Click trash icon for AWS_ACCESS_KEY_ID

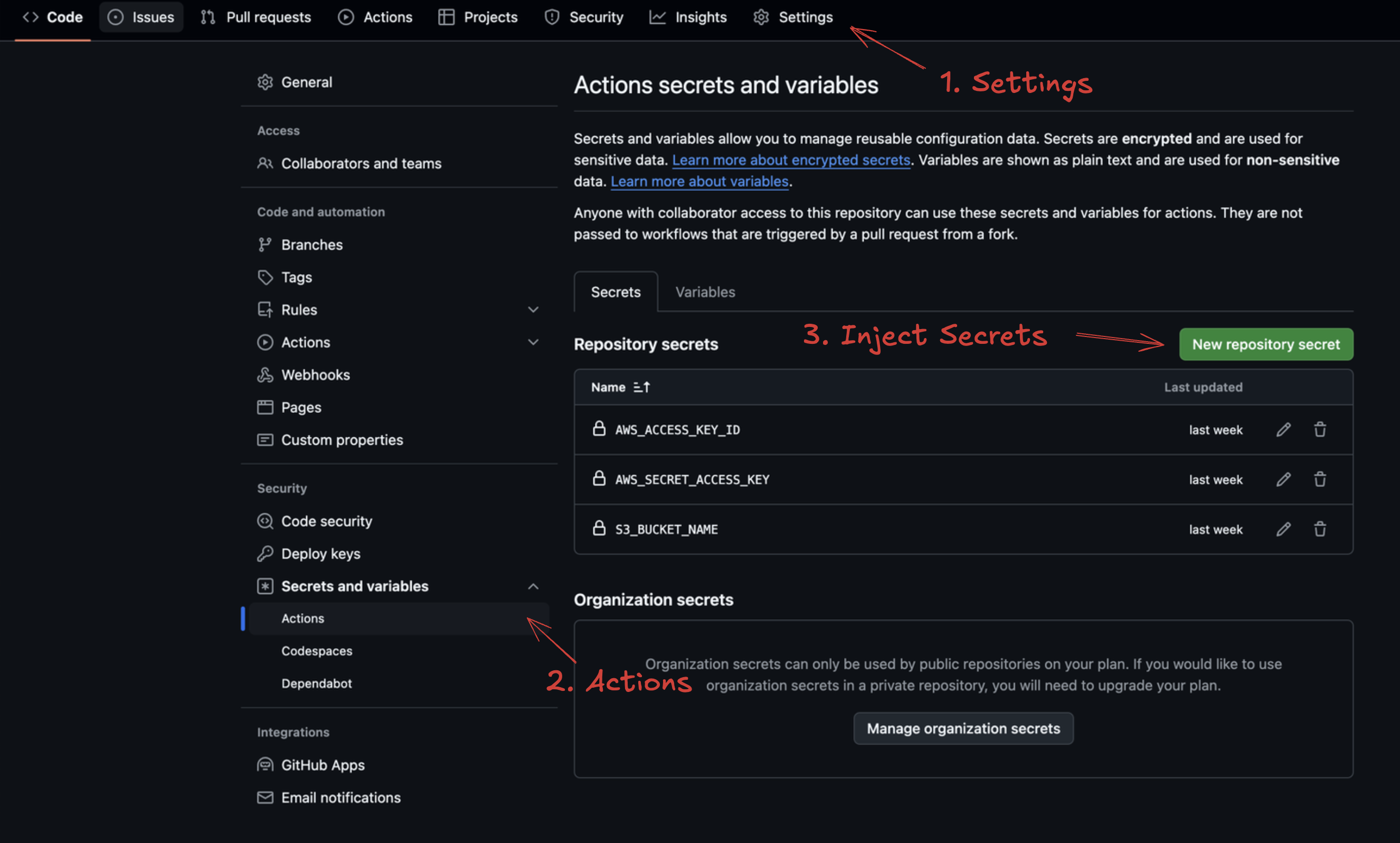click(x=1320, y=429)
